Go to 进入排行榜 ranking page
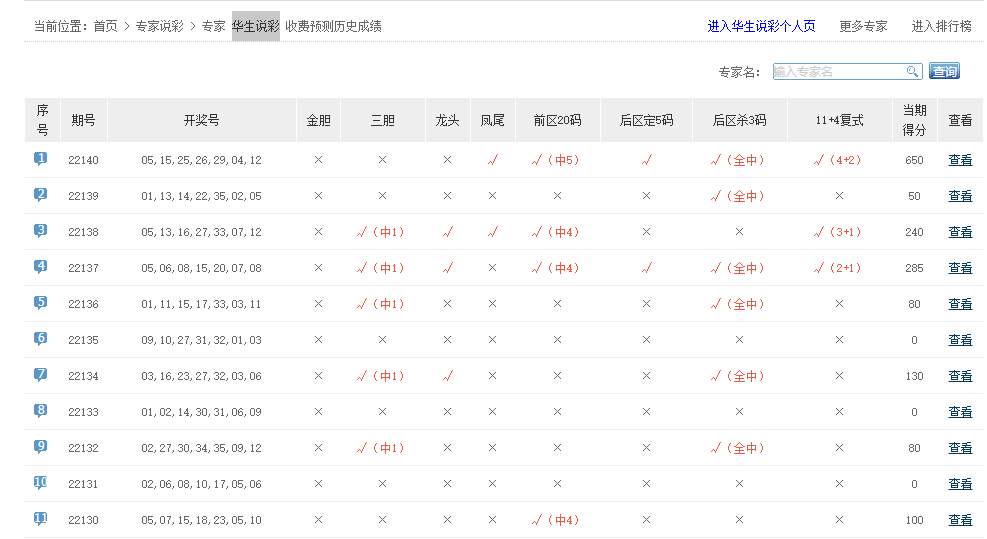The image size is (987, 539). coord(941,26)
